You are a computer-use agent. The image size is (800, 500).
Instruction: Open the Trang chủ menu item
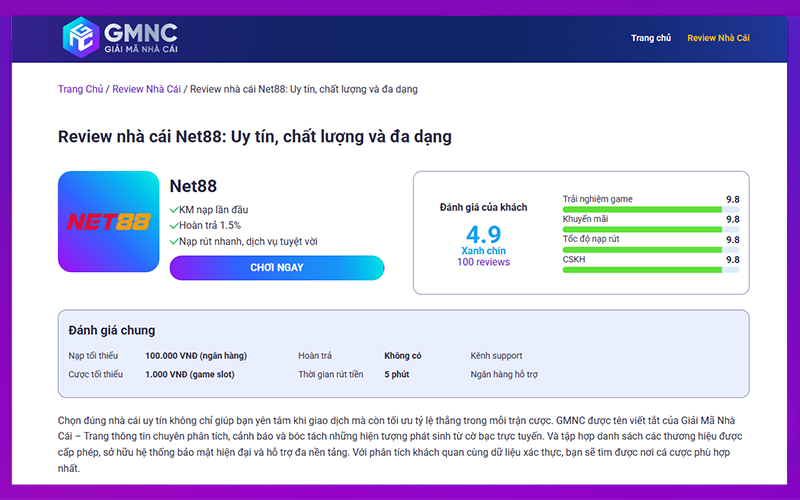click(x=651, y=38)
